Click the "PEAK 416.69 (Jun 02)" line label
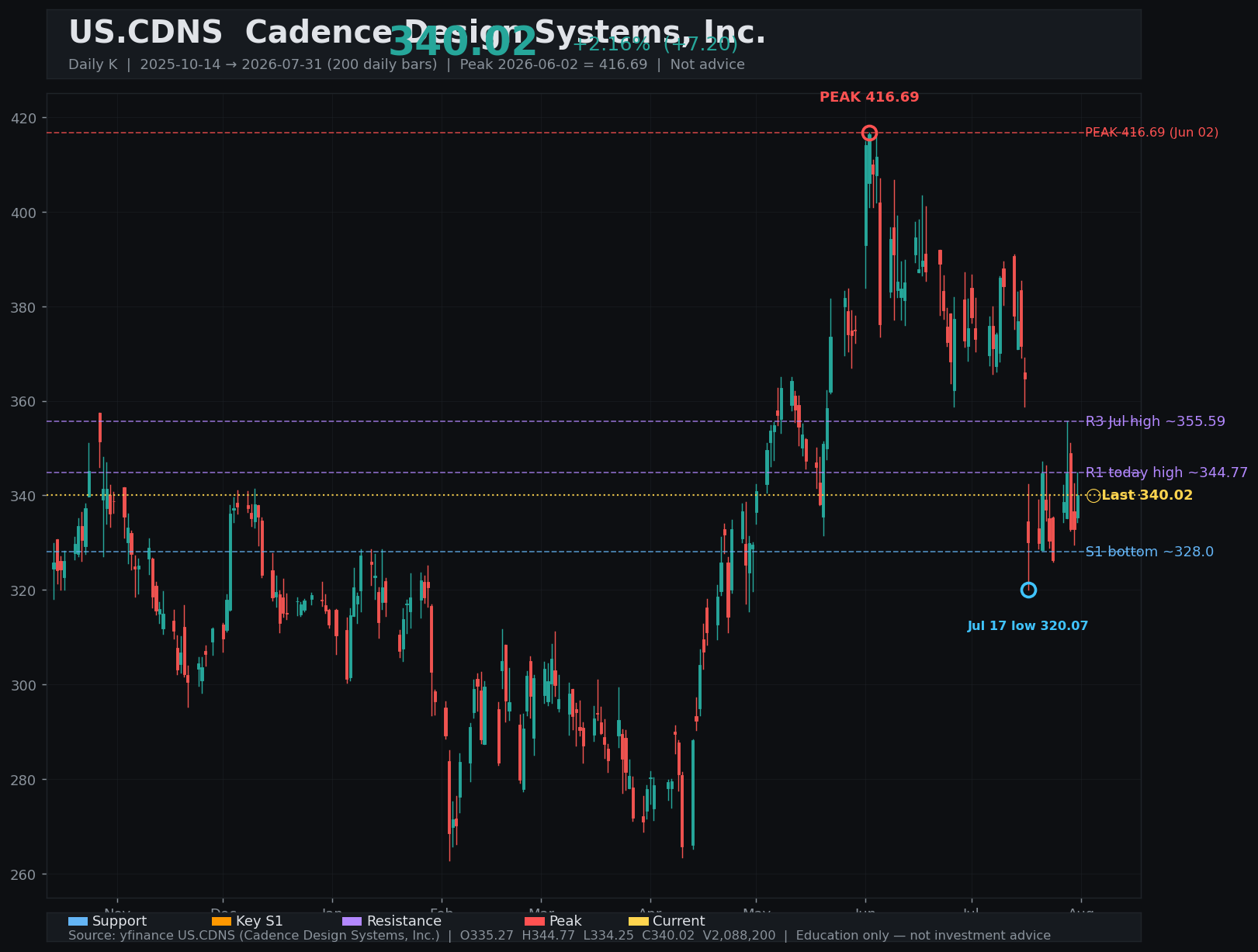Screen dimensions: 1258x952 coord(1152,133)
